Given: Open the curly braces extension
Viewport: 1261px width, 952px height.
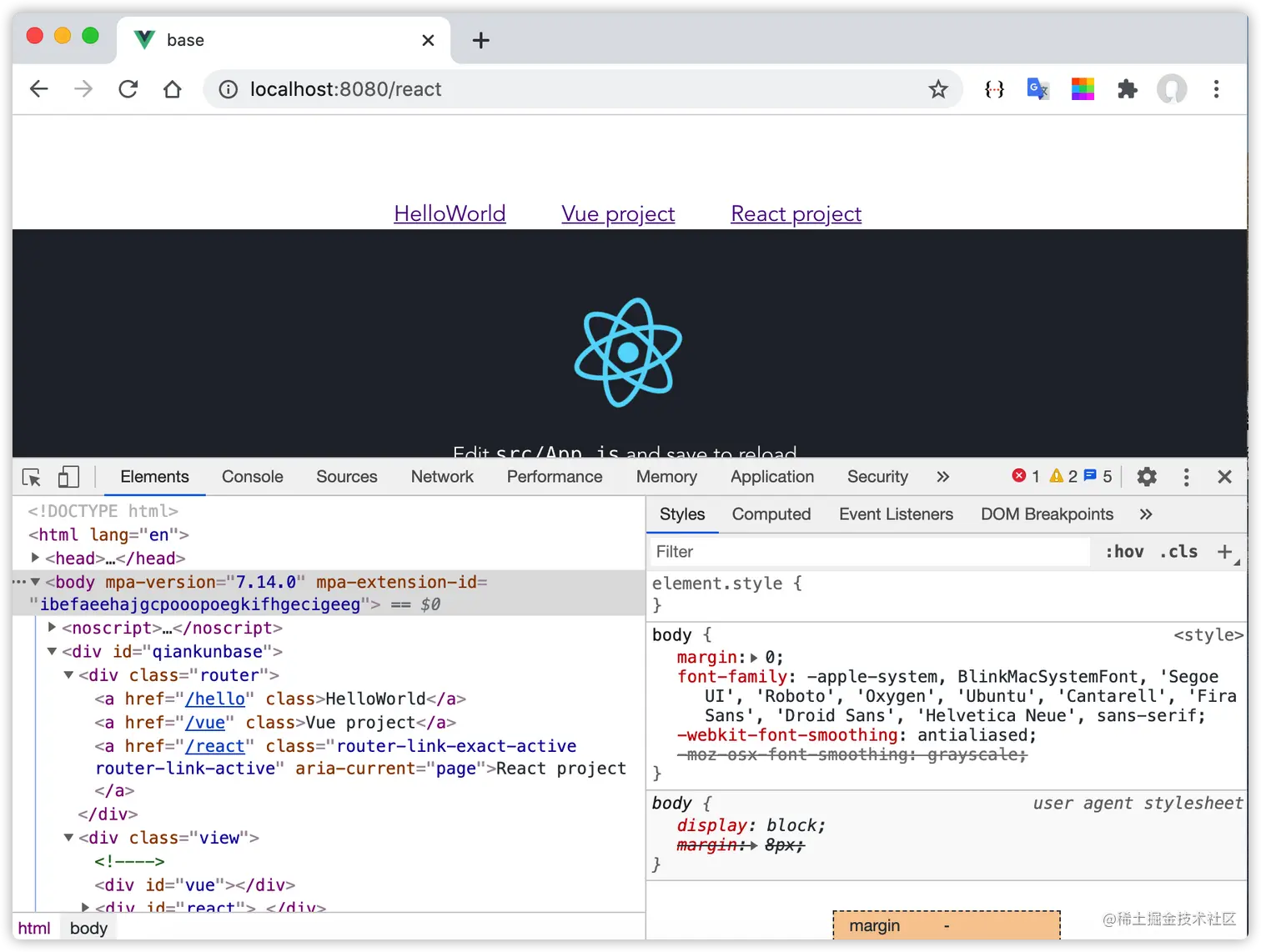Looking at the screenshot, I should (994, 89).
